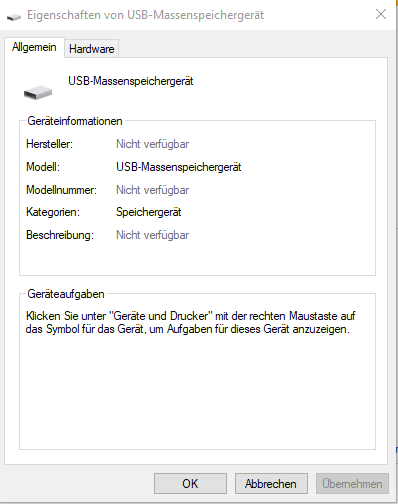Click the Nicht verfügbar value next to Modellnummer
The width and height of the screenshot is (398, 504).
click(152, 190)
